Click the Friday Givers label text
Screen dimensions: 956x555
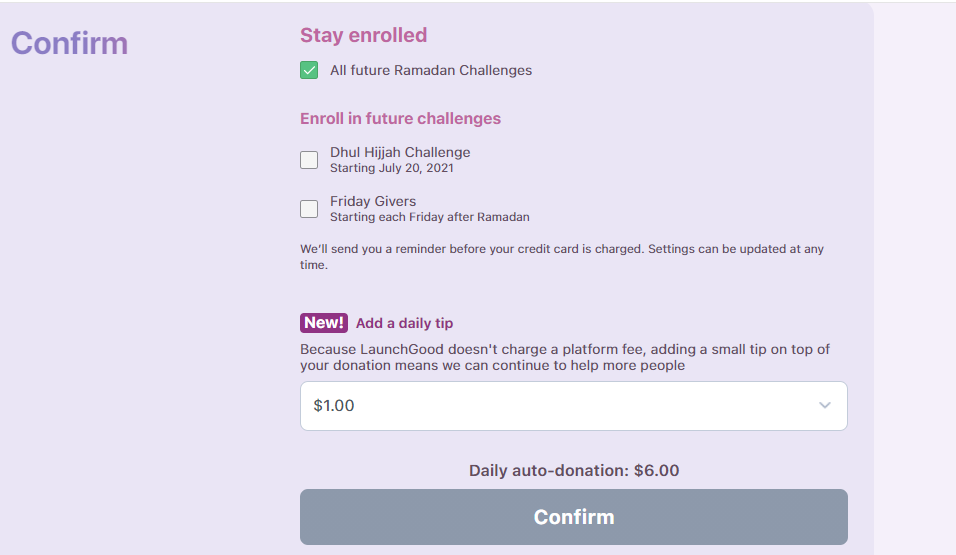[x=373, y=201]
